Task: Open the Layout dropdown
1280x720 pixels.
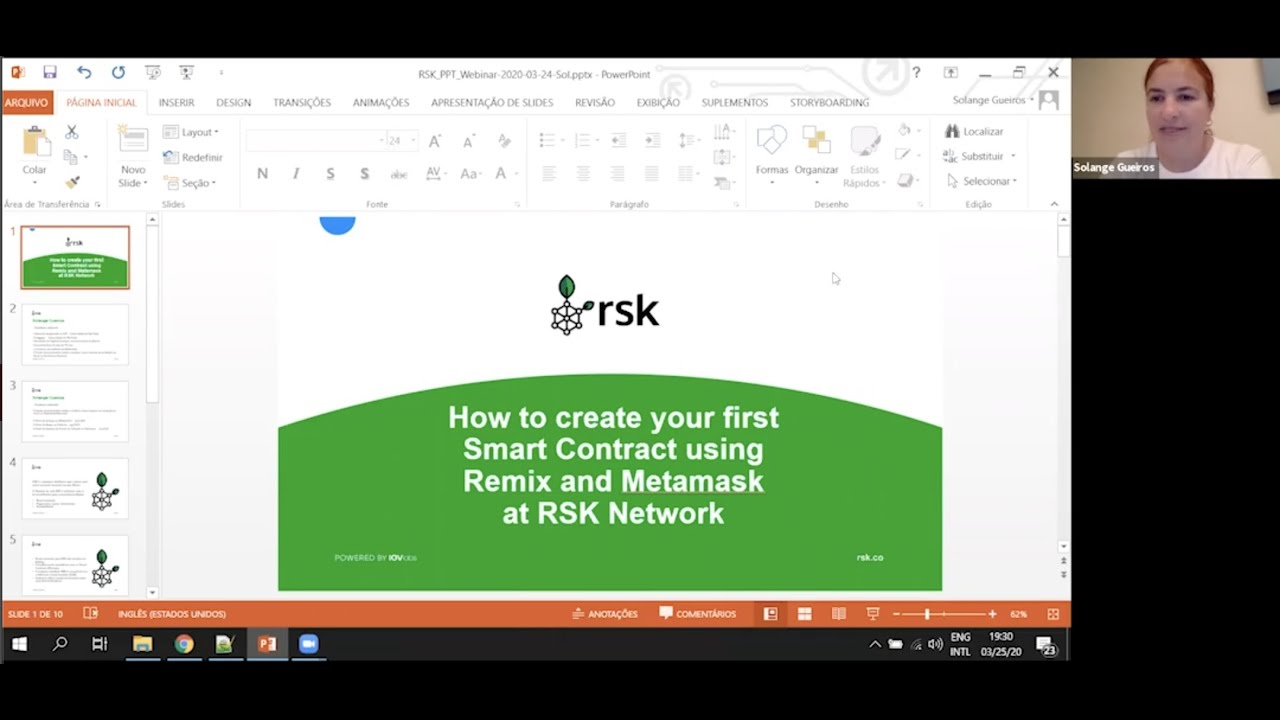Action: (191, 132)
